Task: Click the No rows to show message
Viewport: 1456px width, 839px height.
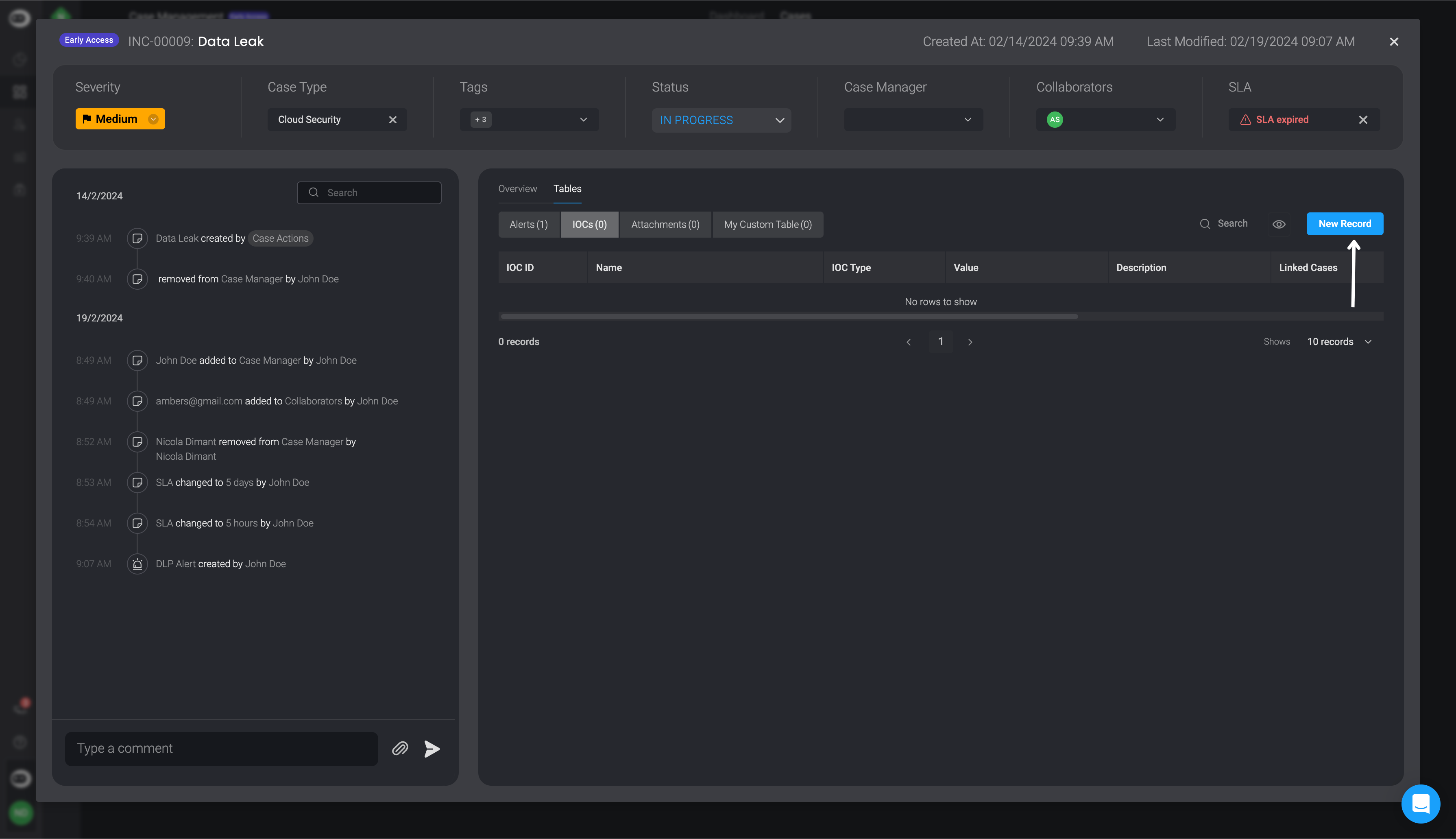Action: tap(941, 302)
